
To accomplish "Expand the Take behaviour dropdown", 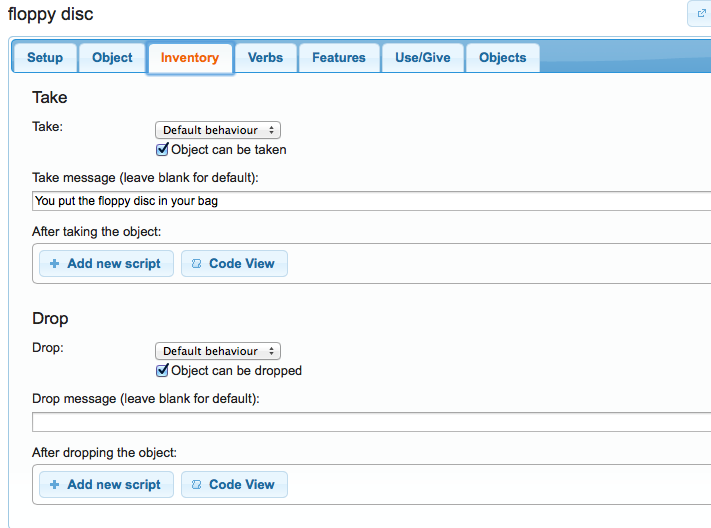I will click(x=218, y=130).
